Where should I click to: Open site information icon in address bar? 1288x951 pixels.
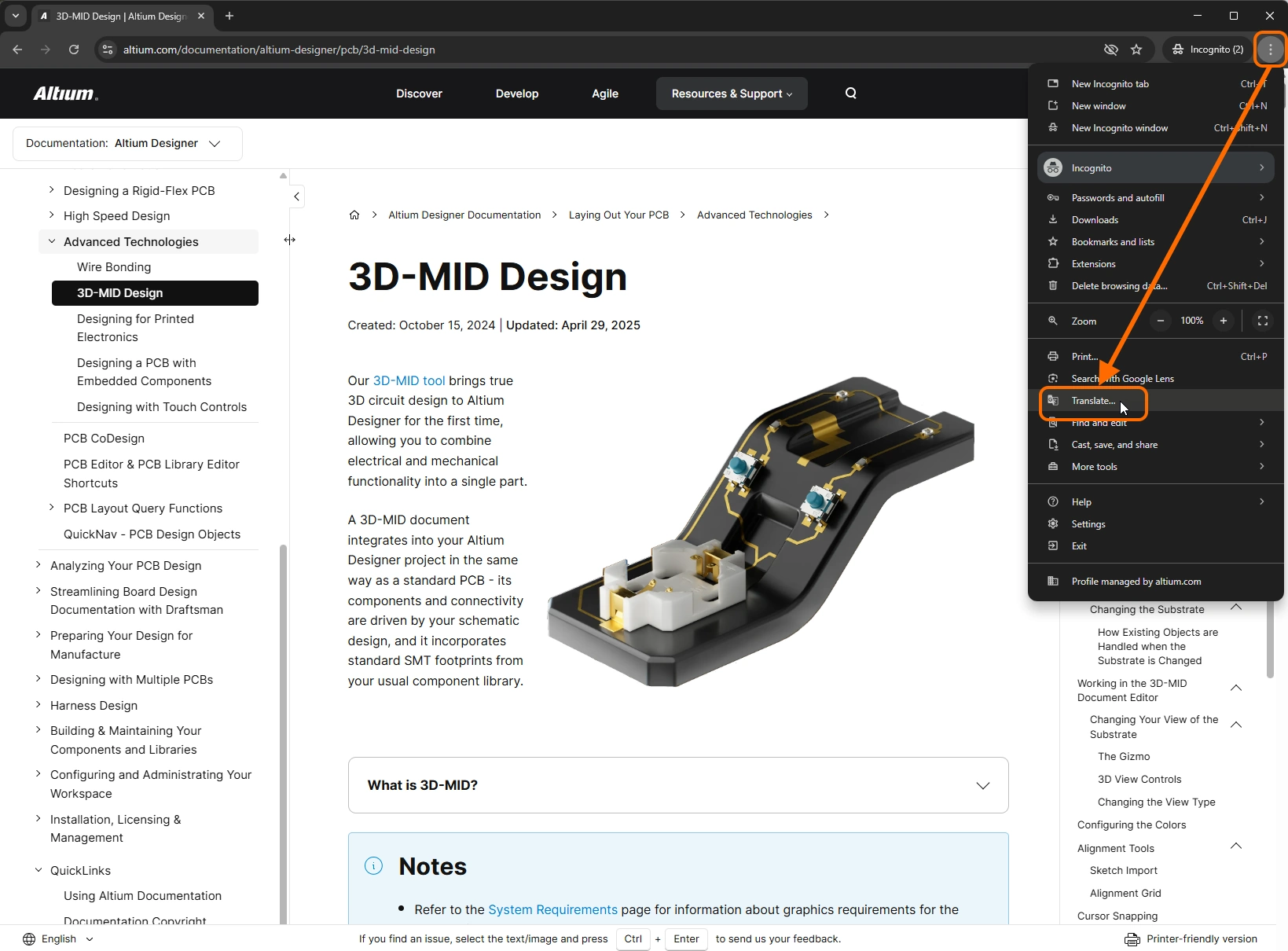(108, 50)
